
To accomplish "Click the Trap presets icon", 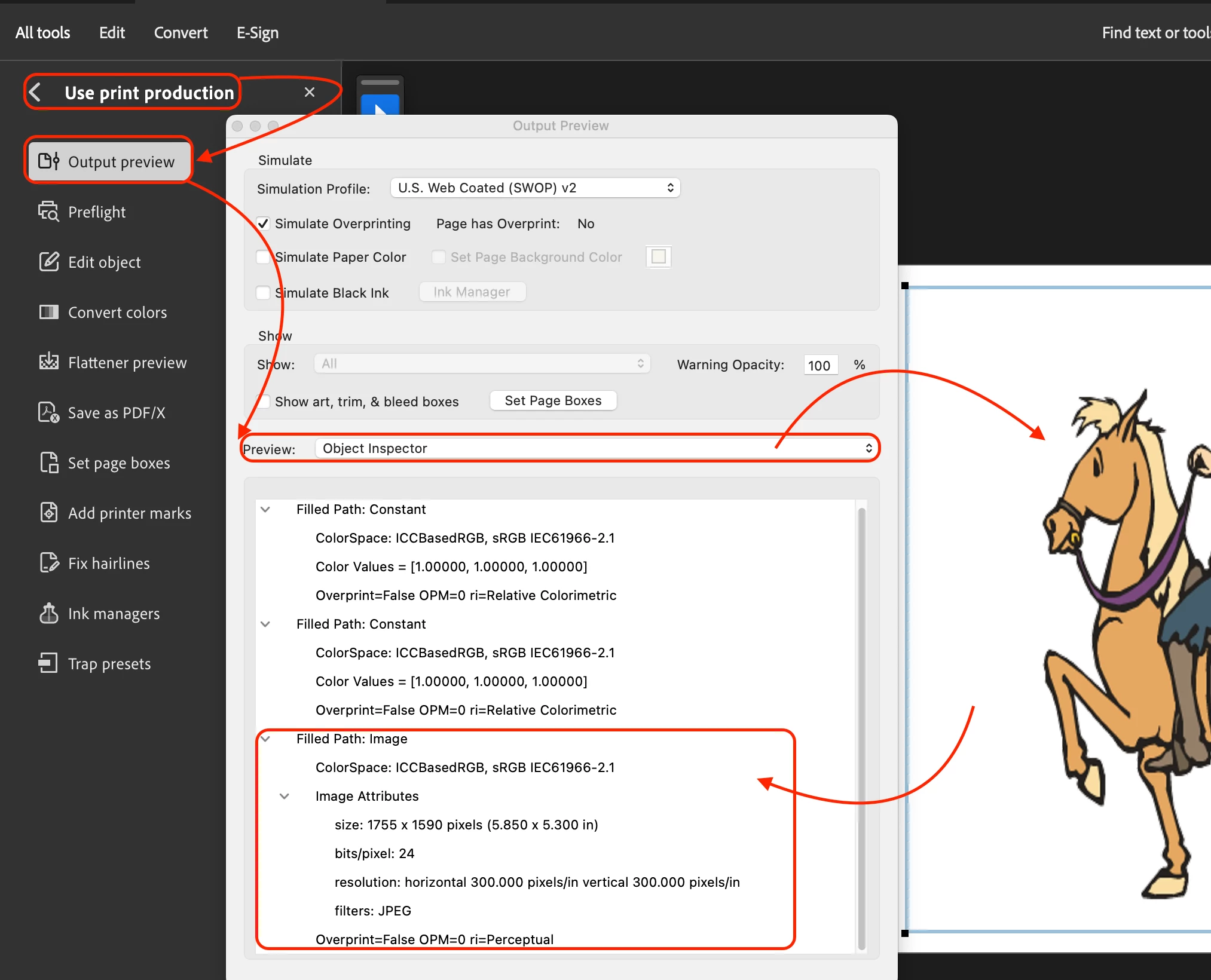I will [48, 663].
